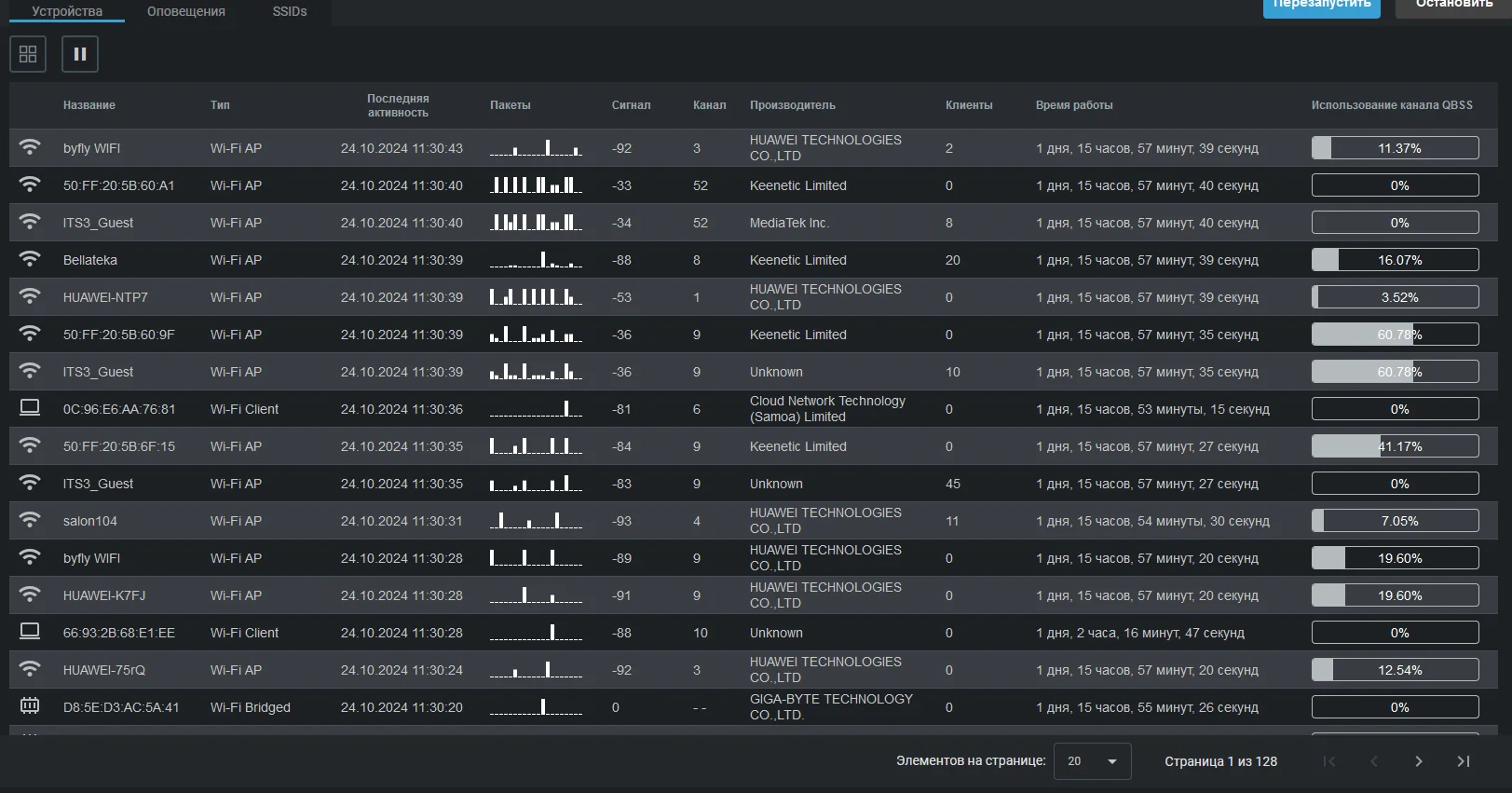The width and height of the screenshot is (1512, 793).
Task: Select the Wi-Fi icon beside Bellateka
Action: pos(30,259)
